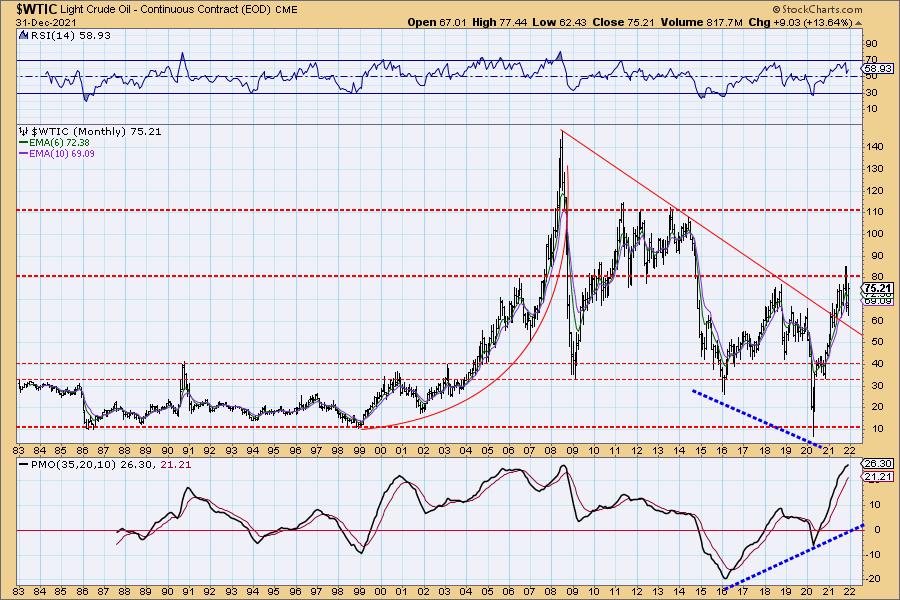
Task: Click the 130 price axis label
Action: click(874, 169)
